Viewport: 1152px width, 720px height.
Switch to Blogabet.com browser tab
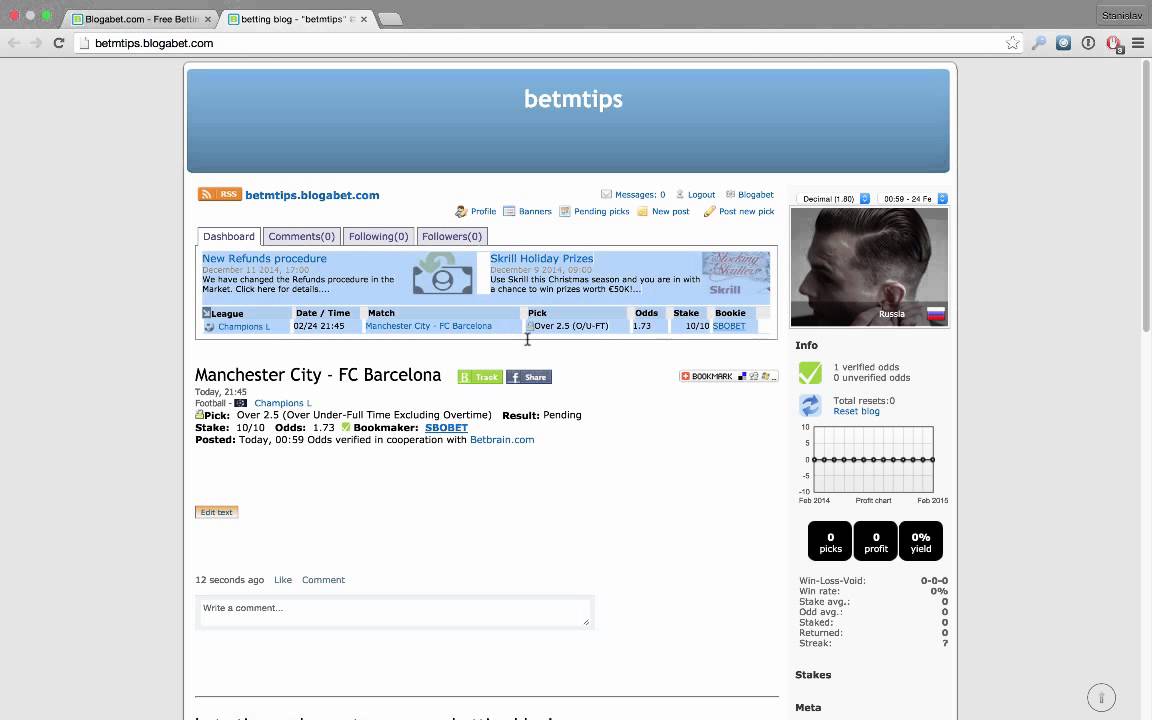point(140,19)
